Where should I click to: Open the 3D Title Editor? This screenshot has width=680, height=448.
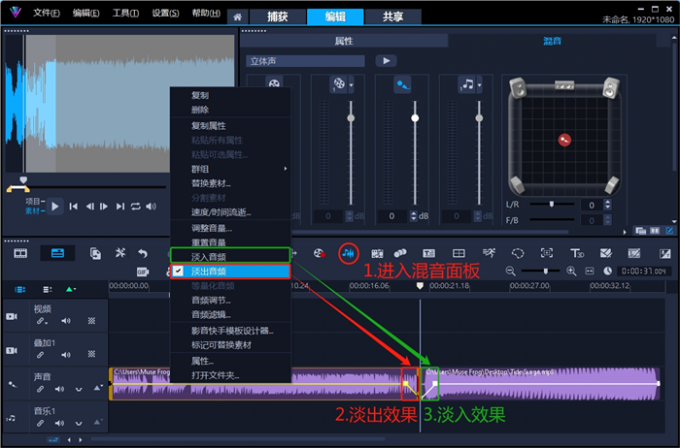[576, 253]
